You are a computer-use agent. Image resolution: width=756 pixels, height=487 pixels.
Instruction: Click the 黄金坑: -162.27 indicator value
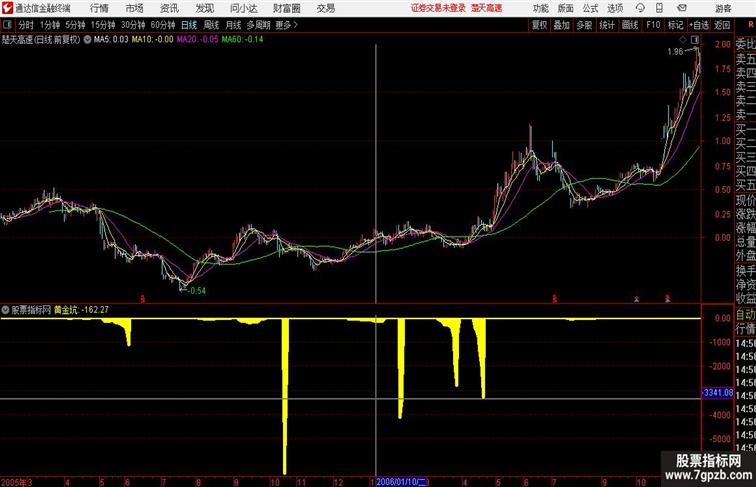pyautogui.click(x=81, y=310)
